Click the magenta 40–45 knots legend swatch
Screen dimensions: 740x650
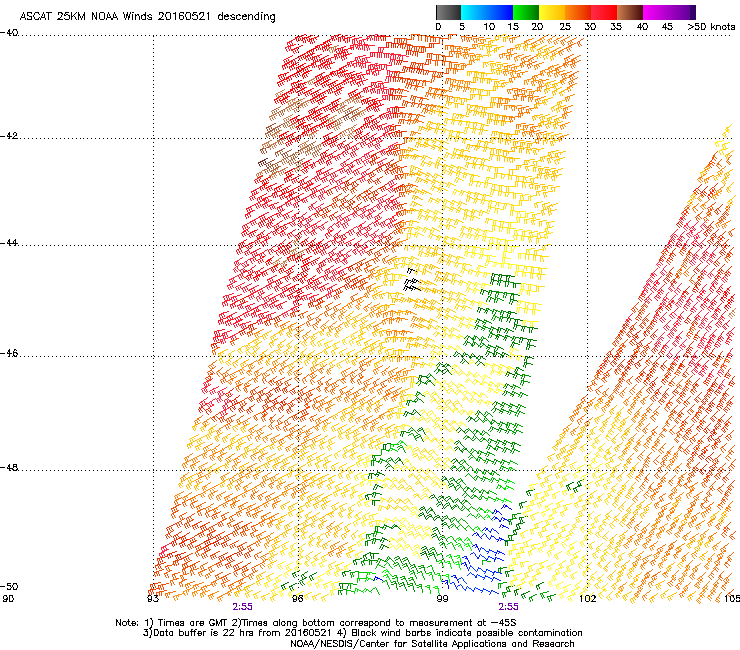coord(656,12)
